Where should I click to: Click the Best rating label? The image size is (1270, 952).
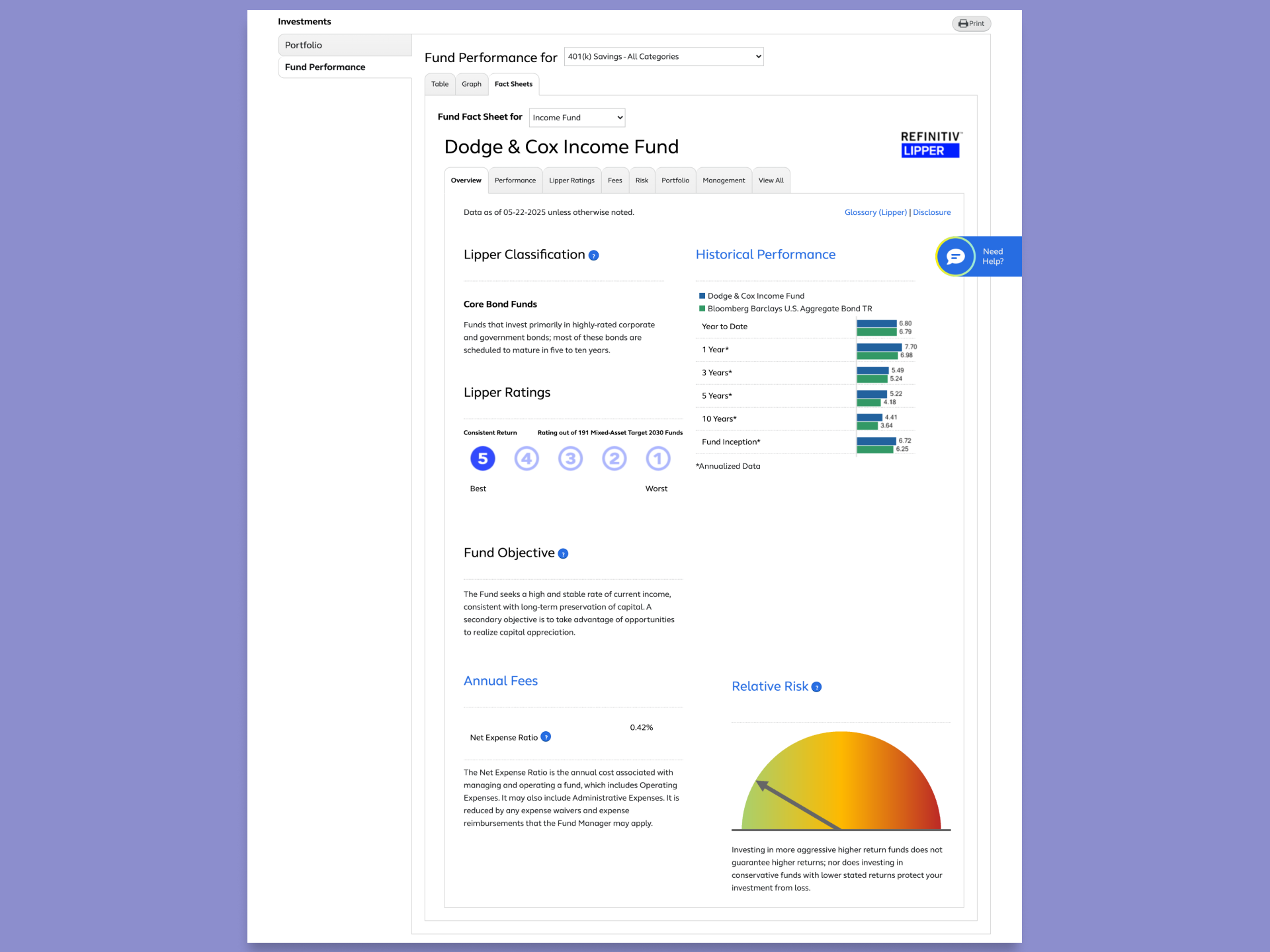[478, 489]
